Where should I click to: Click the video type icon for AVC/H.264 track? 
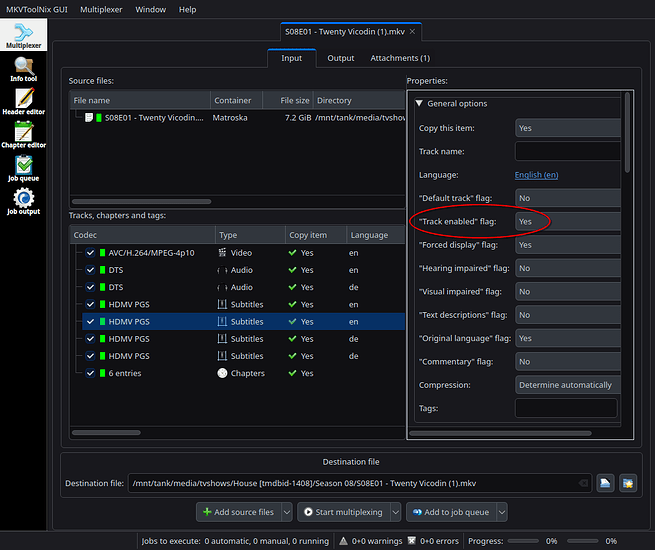(222, 253)
